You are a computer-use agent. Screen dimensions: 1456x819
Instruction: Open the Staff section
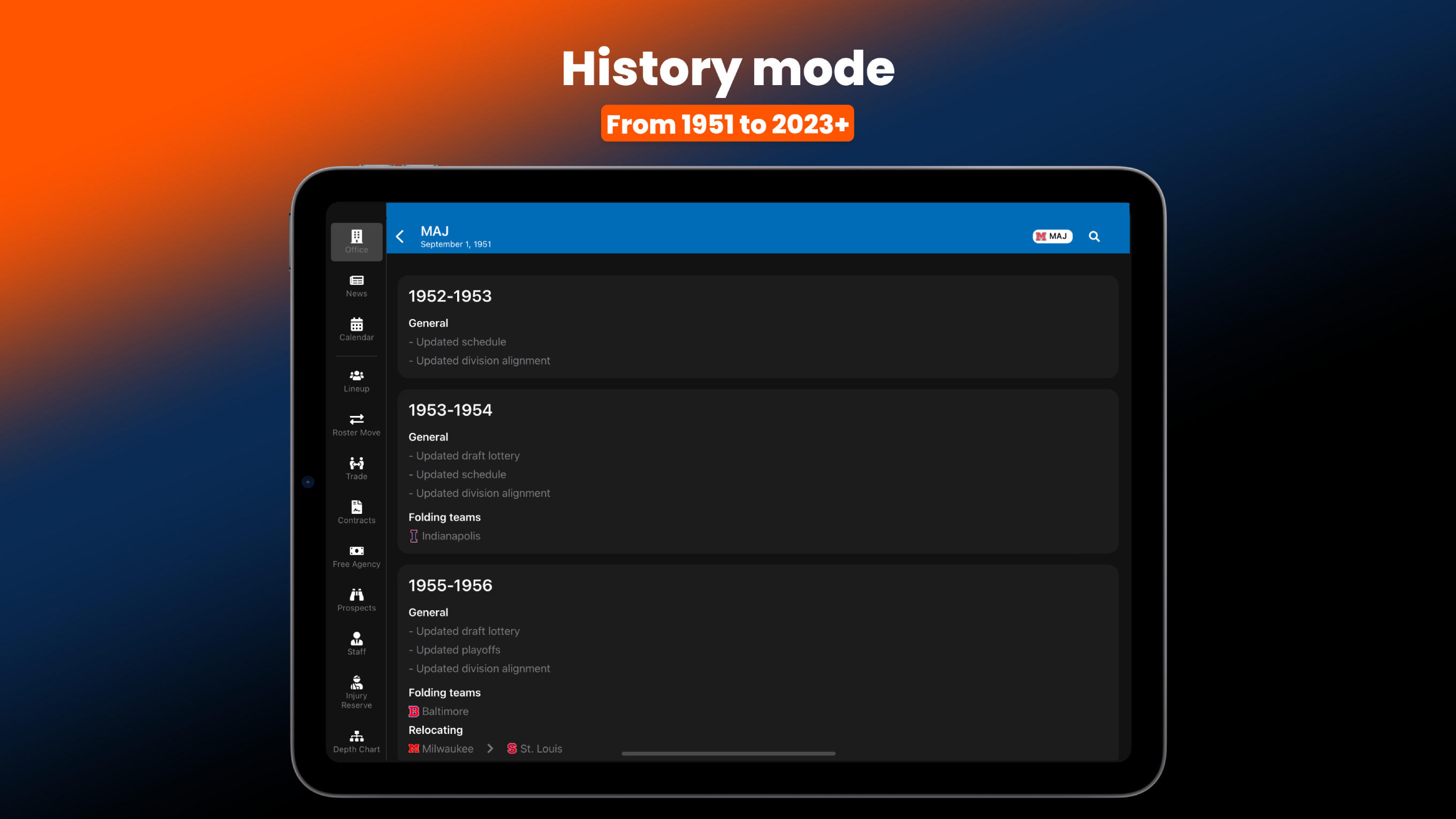click(x=356, y=643)
